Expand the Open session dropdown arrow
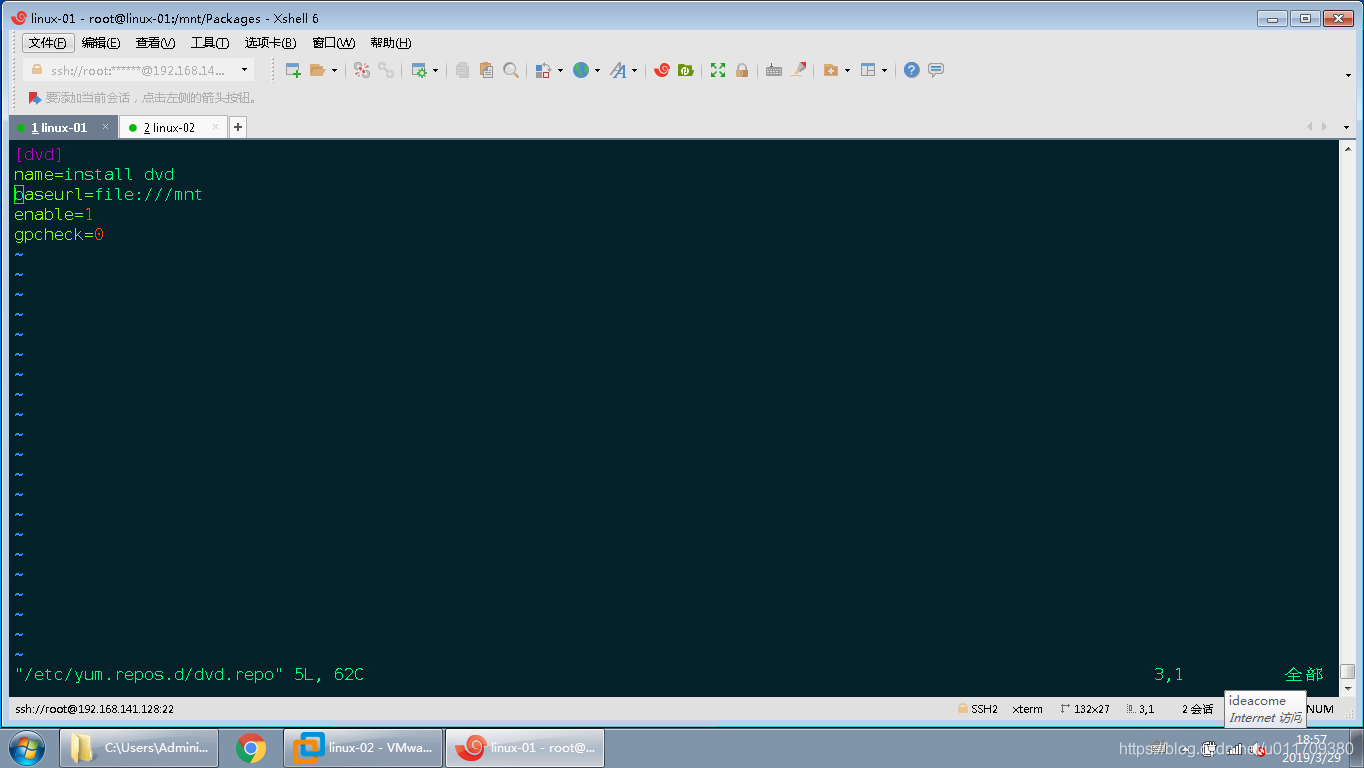The width and height of the screenshot is (1364, 768). tap(334, 70)
